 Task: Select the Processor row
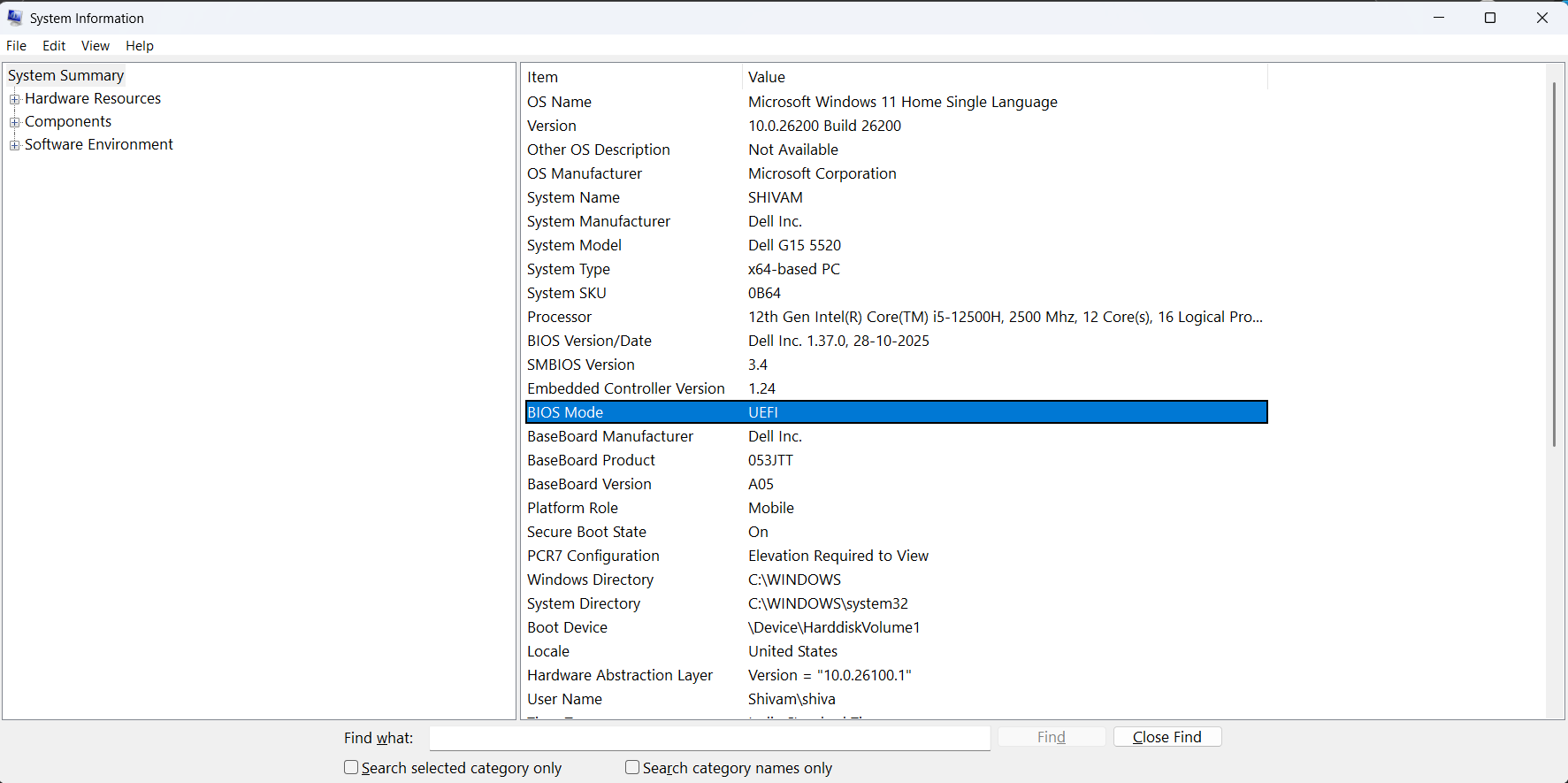[x=896, y=317]
